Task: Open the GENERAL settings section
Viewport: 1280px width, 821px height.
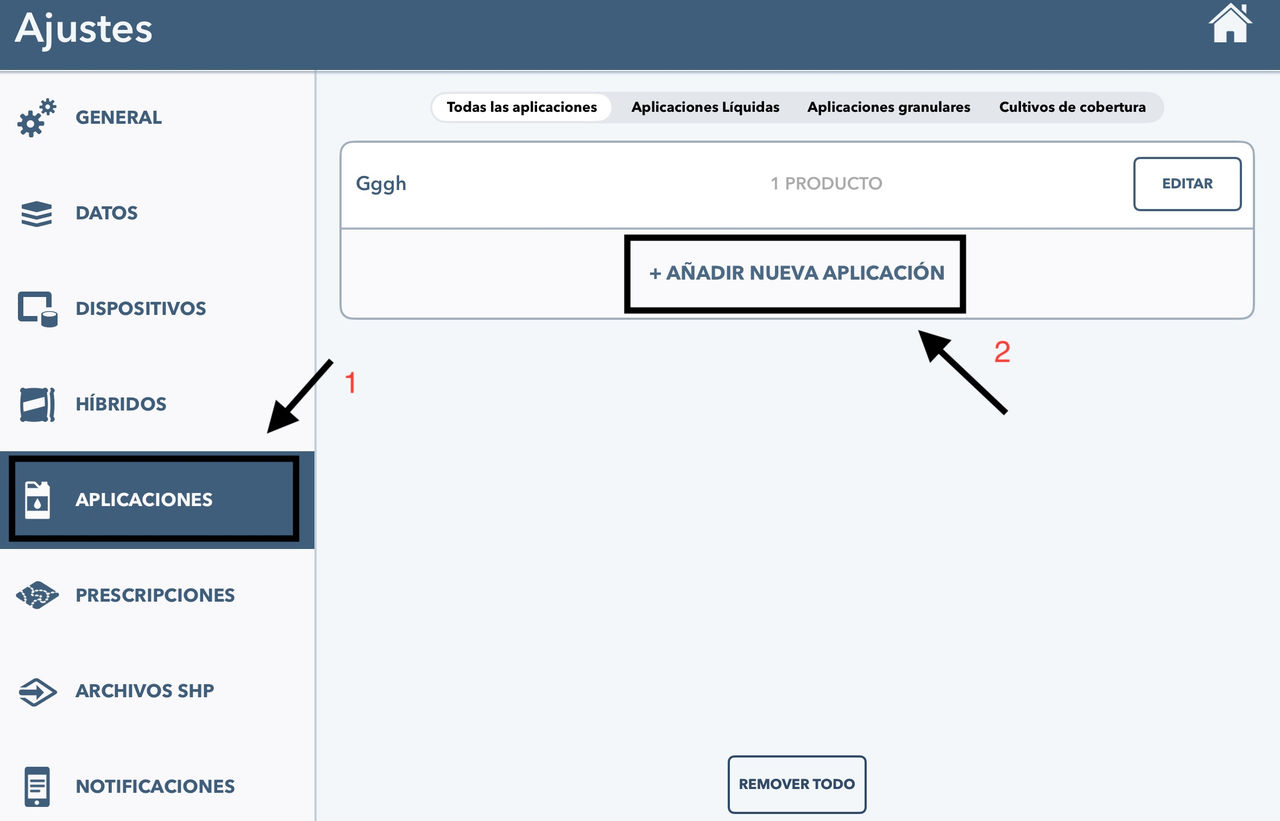Action: click(x=157, y=118)
